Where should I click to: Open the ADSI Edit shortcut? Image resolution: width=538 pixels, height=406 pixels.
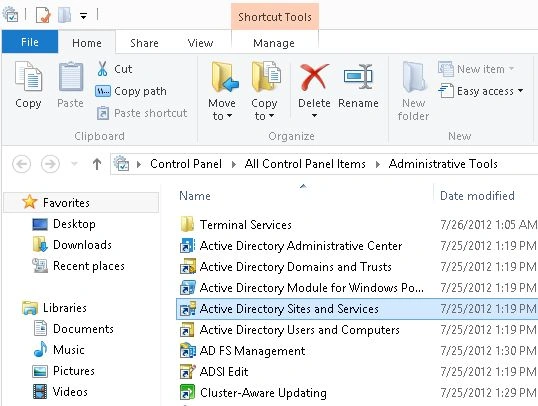coord(224,372)
